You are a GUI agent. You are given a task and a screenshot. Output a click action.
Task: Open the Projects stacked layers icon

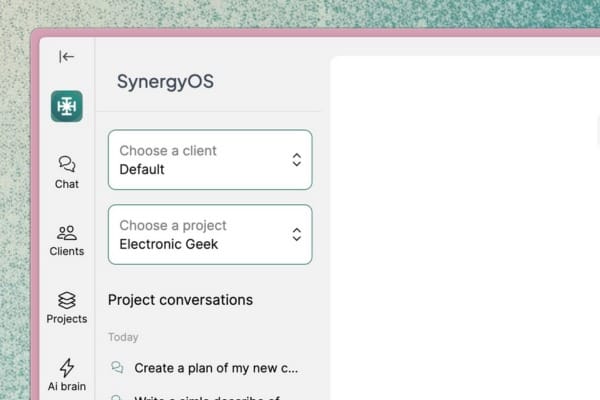67,300
